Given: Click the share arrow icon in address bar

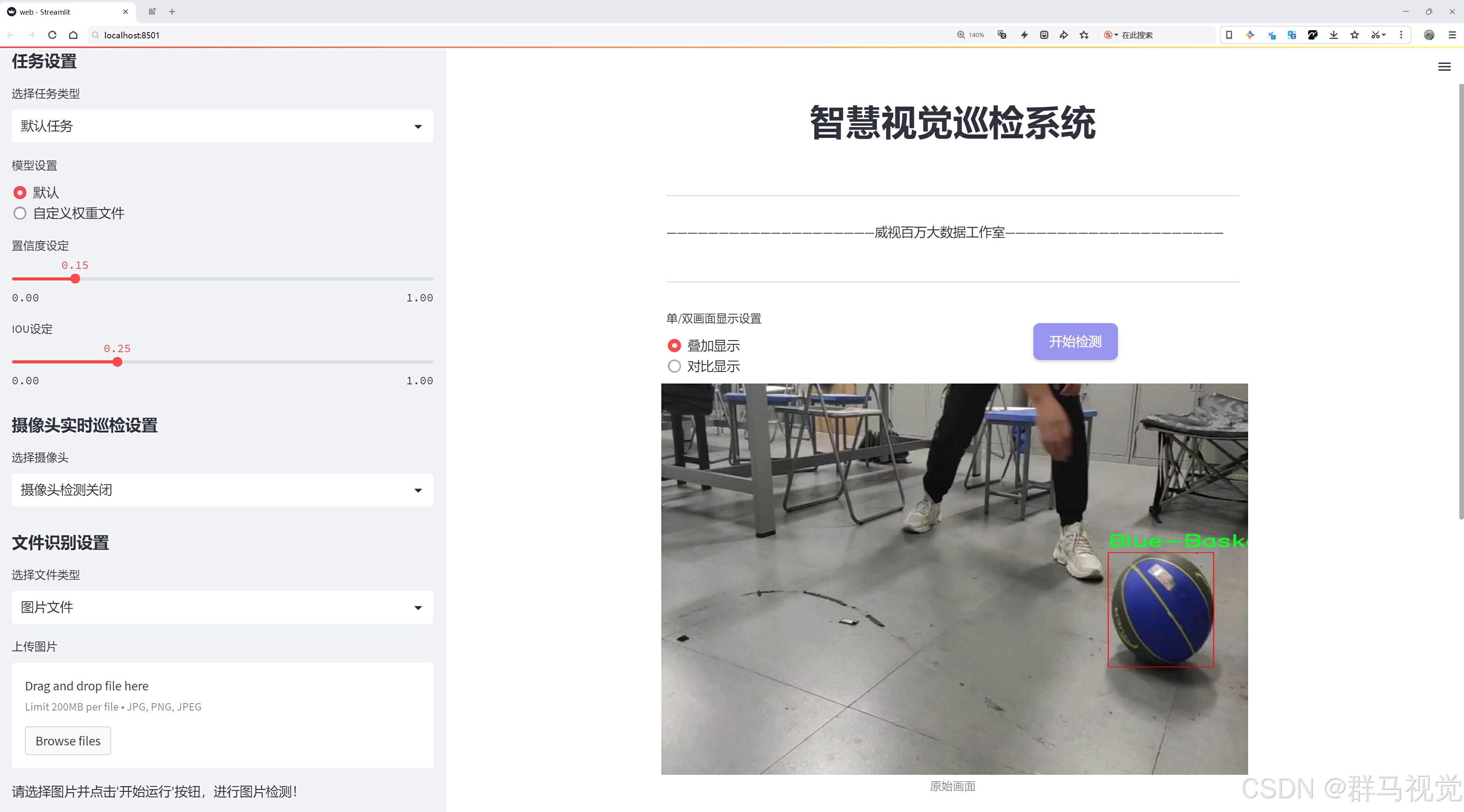Looking at the screenshot, I should pyautogui.click(x=1063, y=35).
